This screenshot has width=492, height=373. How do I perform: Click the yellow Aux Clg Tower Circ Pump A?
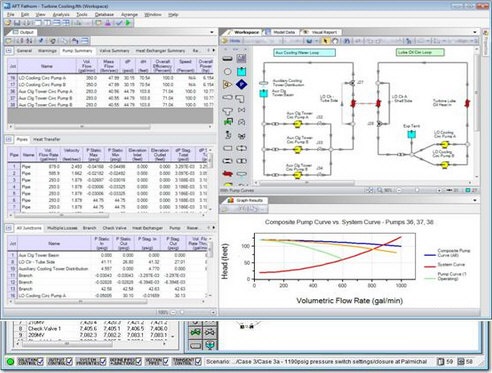pyautogui.click(x=297, y=124)
